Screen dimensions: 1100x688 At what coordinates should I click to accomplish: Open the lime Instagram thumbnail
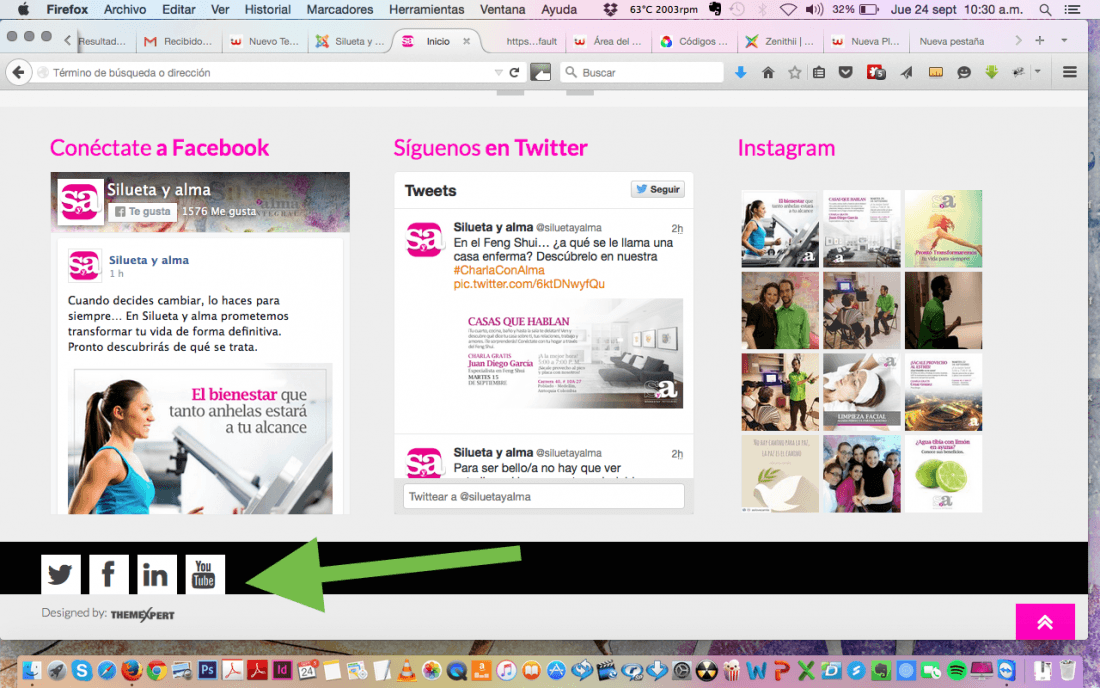click(x=944, y=474)
